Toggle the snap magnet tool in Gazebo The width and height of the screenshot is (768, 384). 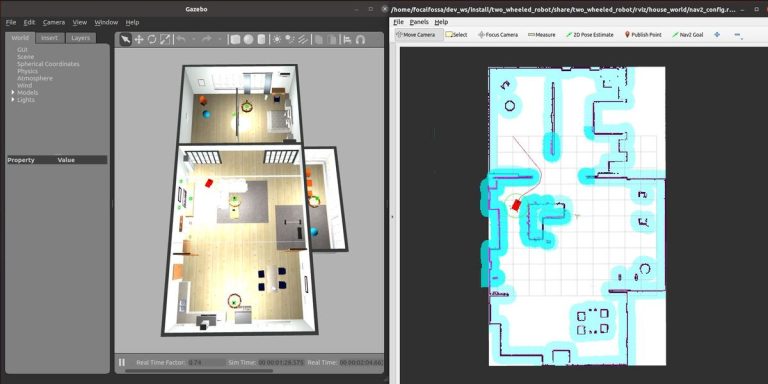point(360,40)
